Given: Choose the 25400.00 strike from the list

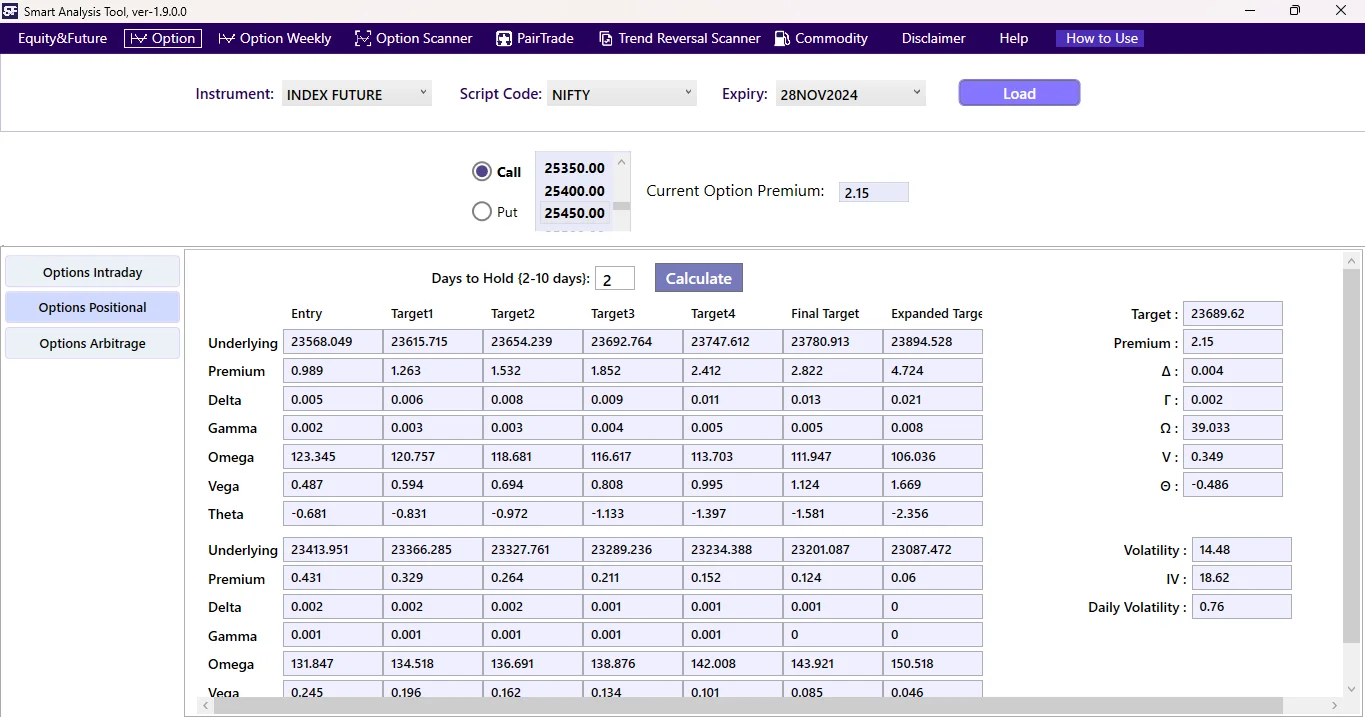Looking at the screenshot, I should (574, 190).
